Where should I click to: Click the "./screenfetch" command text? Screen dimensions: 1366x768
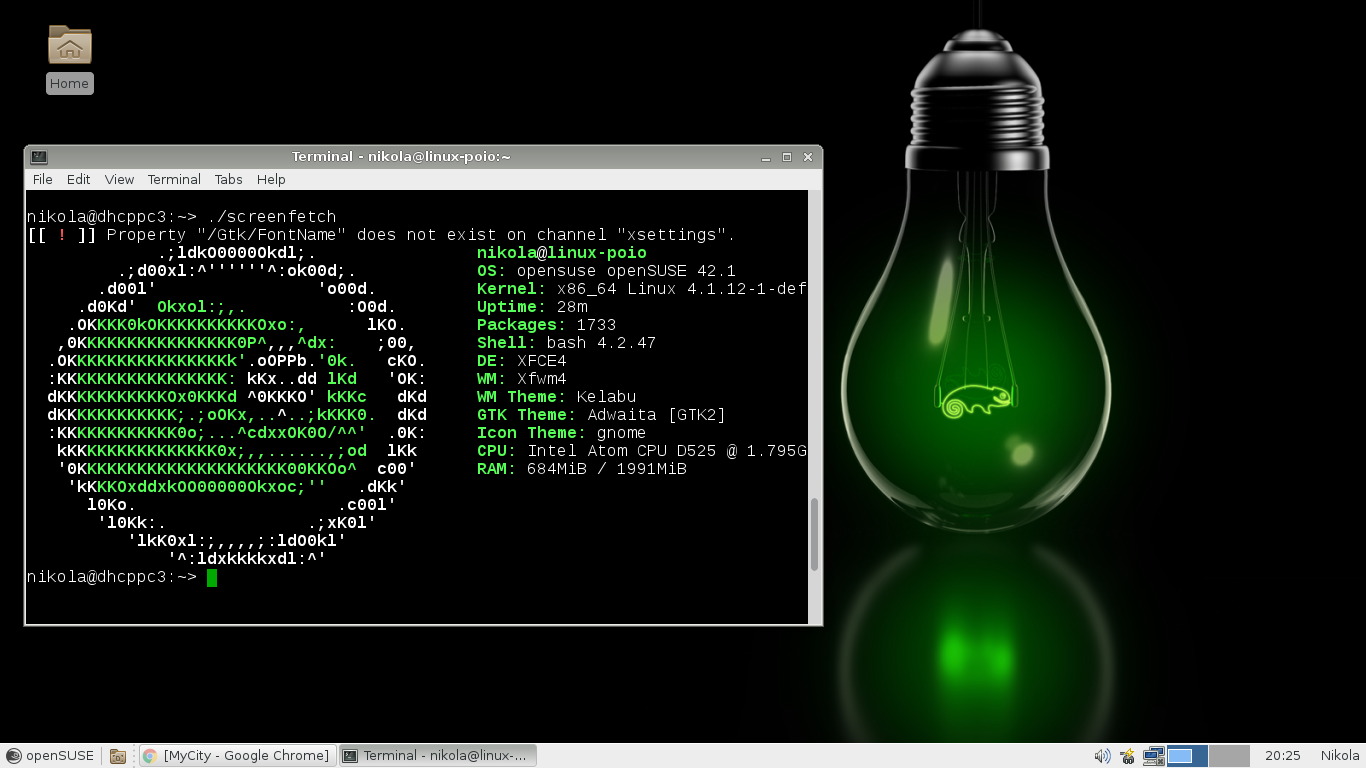point(272,217)
